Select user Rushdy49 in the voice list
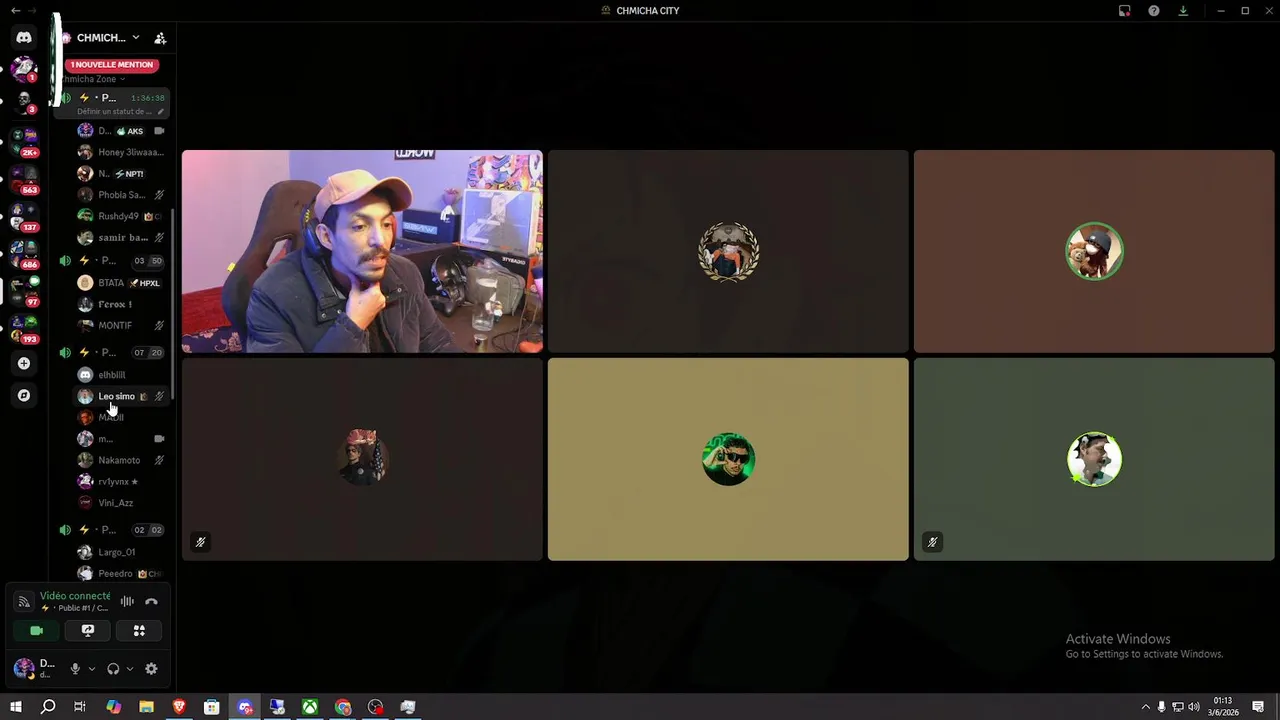The height and width of the screenshot is (720, 1280). tap(120, 216)
